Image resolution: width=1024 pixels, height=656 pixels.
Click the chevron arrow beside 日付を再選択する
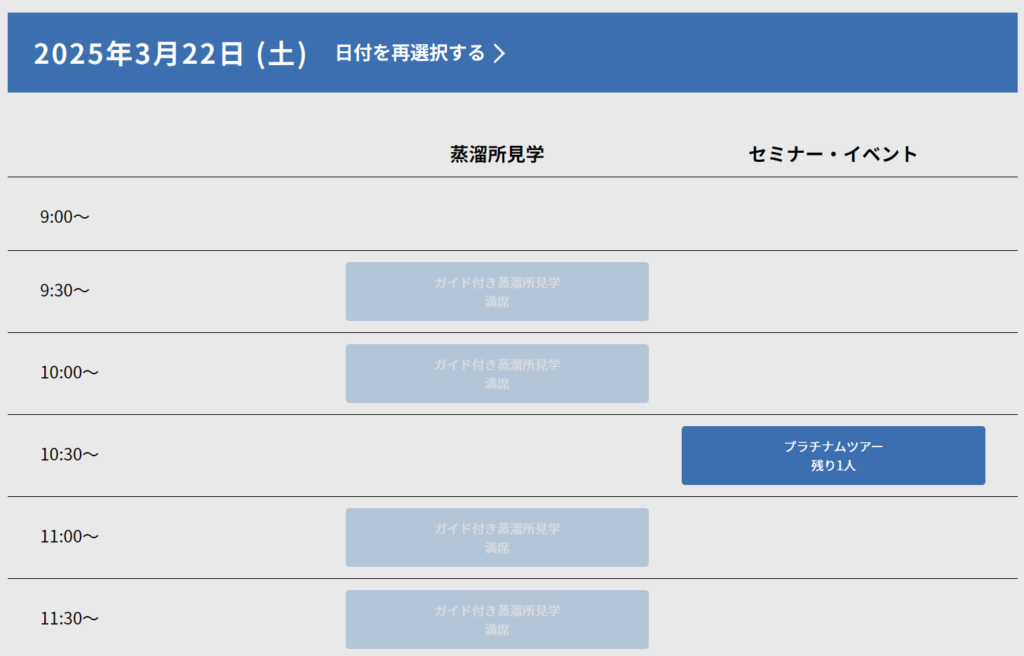(x=500, y=53)
